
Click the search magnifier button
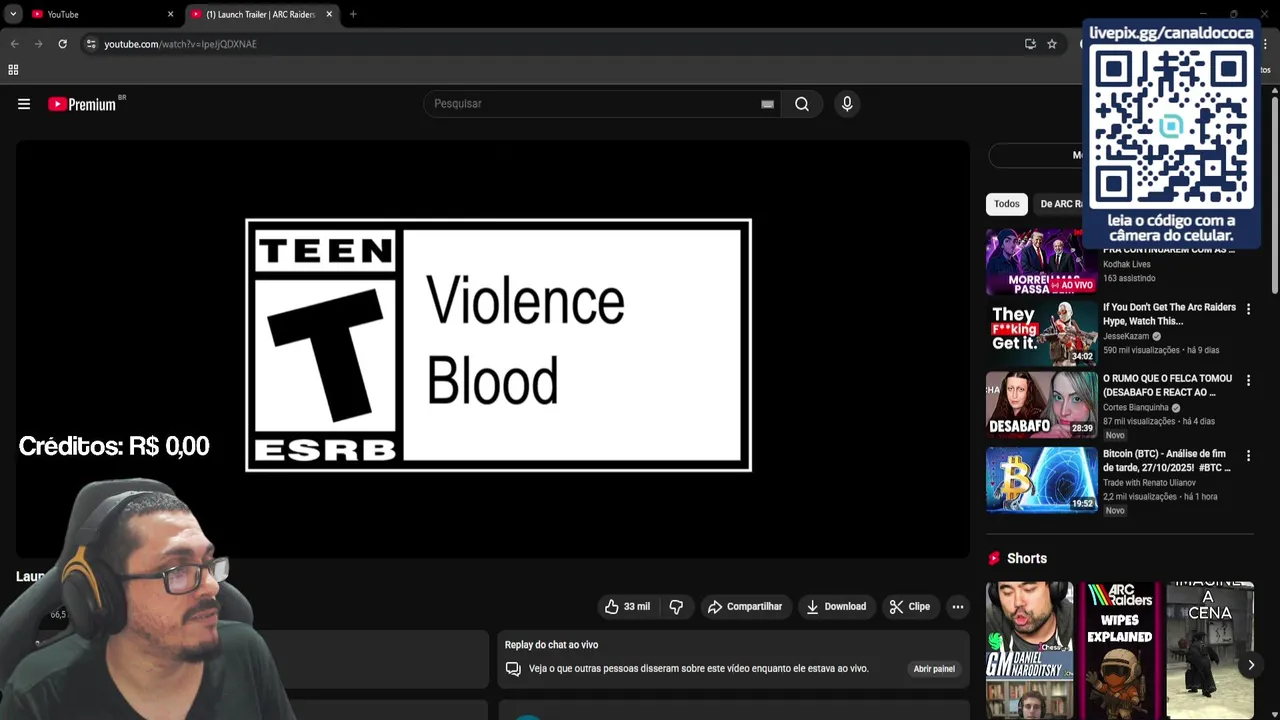point(802,104)
